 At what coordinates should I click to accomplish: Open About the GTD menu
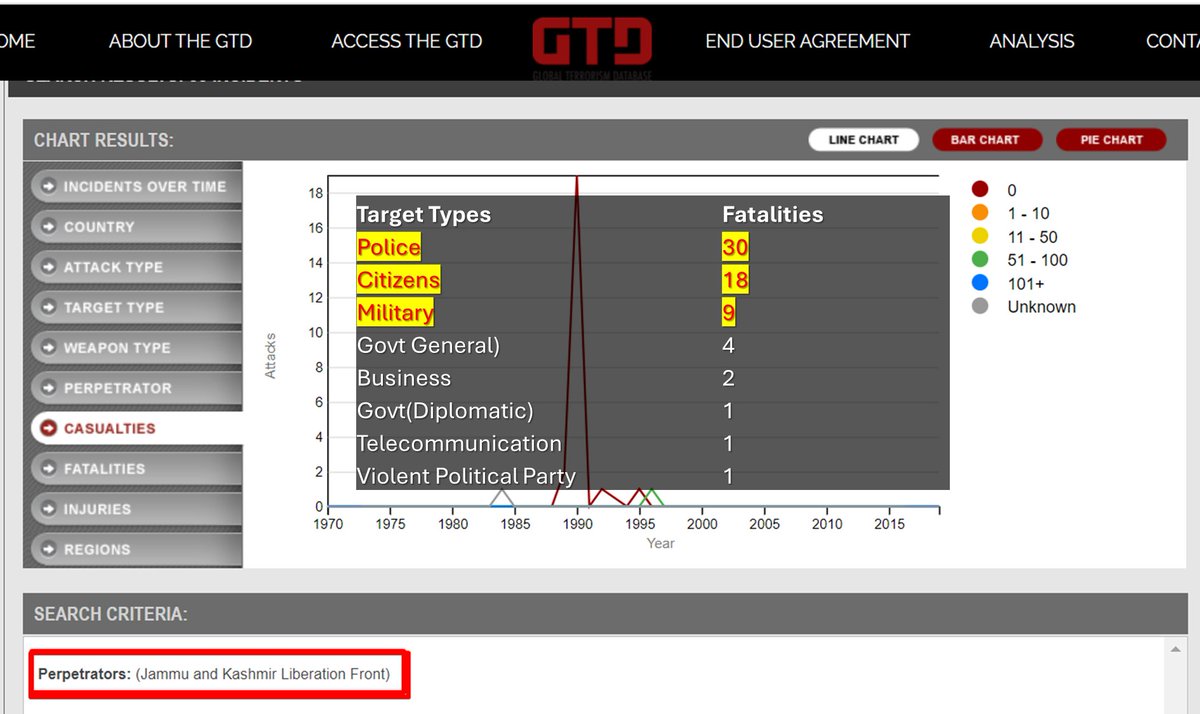tap(180, 41)
